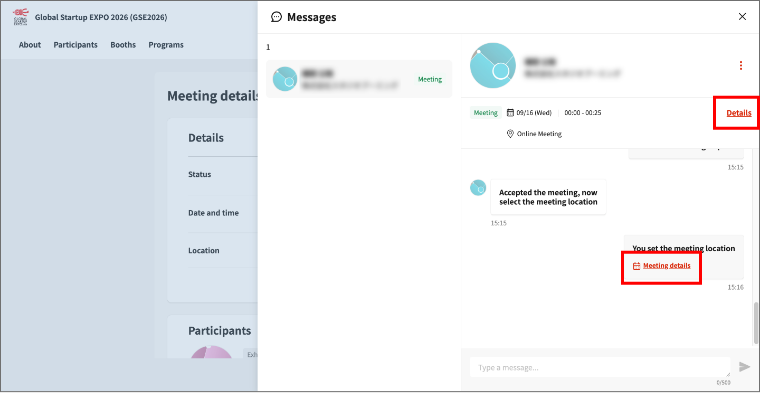Viewport: 760px width, 393px height.
Task: Click the 00:00 - 00:25 time text
Action: click(x=583, y=113)
